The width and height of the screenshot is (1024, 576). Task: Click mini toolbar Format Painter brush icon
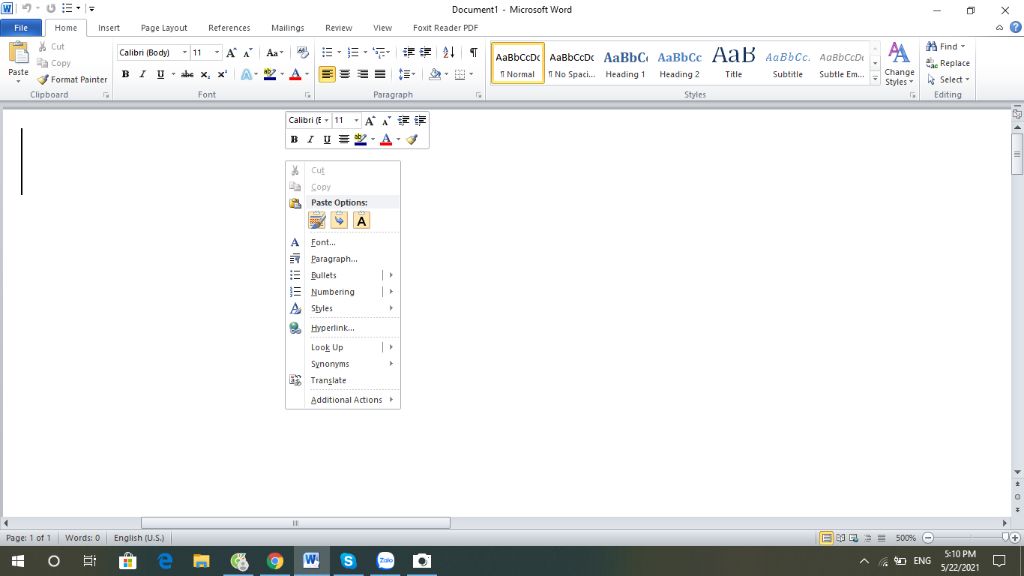pyautogui.click(x=412, y=139)
